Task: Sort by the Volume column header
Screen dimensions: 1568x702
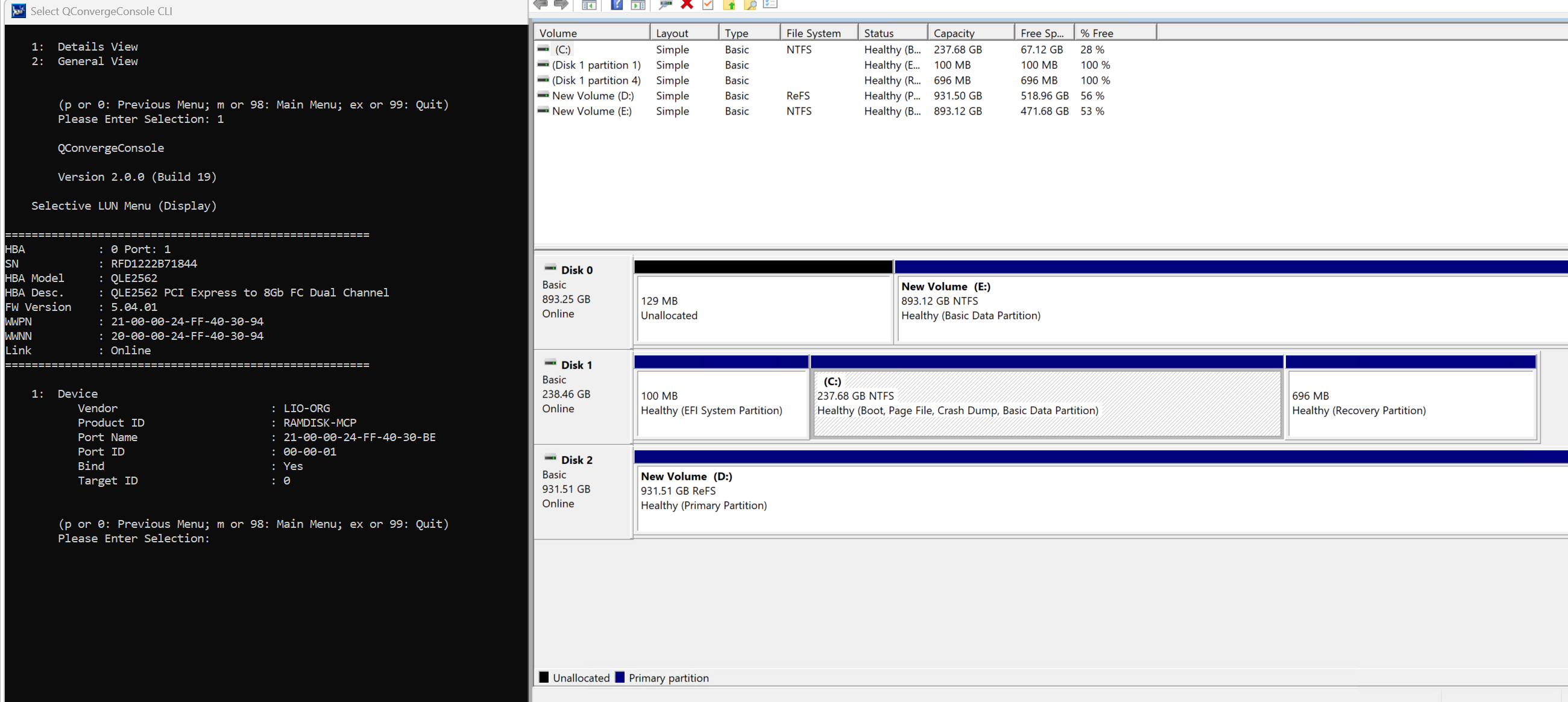Action: click(591, 33)
